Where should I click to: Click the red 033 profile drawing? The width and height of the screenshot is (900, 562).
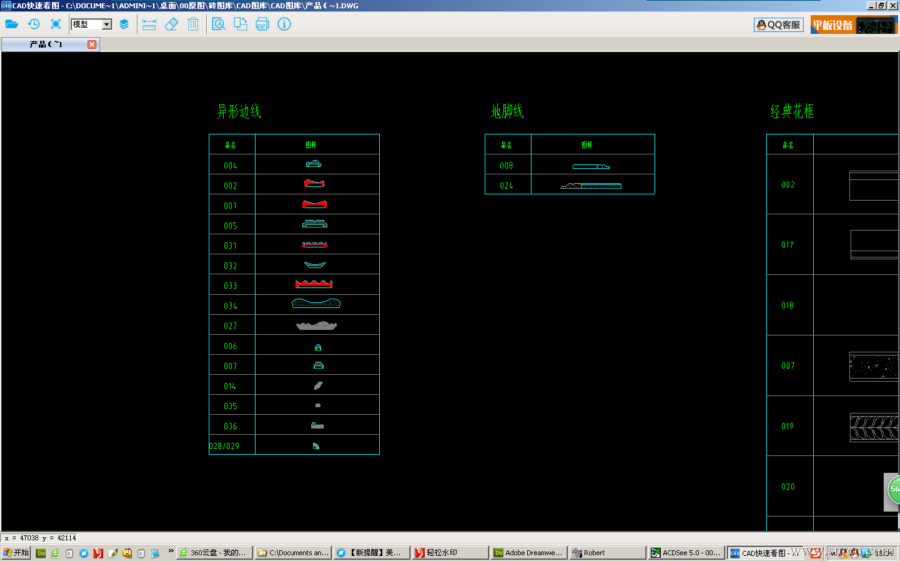point(314,284)
